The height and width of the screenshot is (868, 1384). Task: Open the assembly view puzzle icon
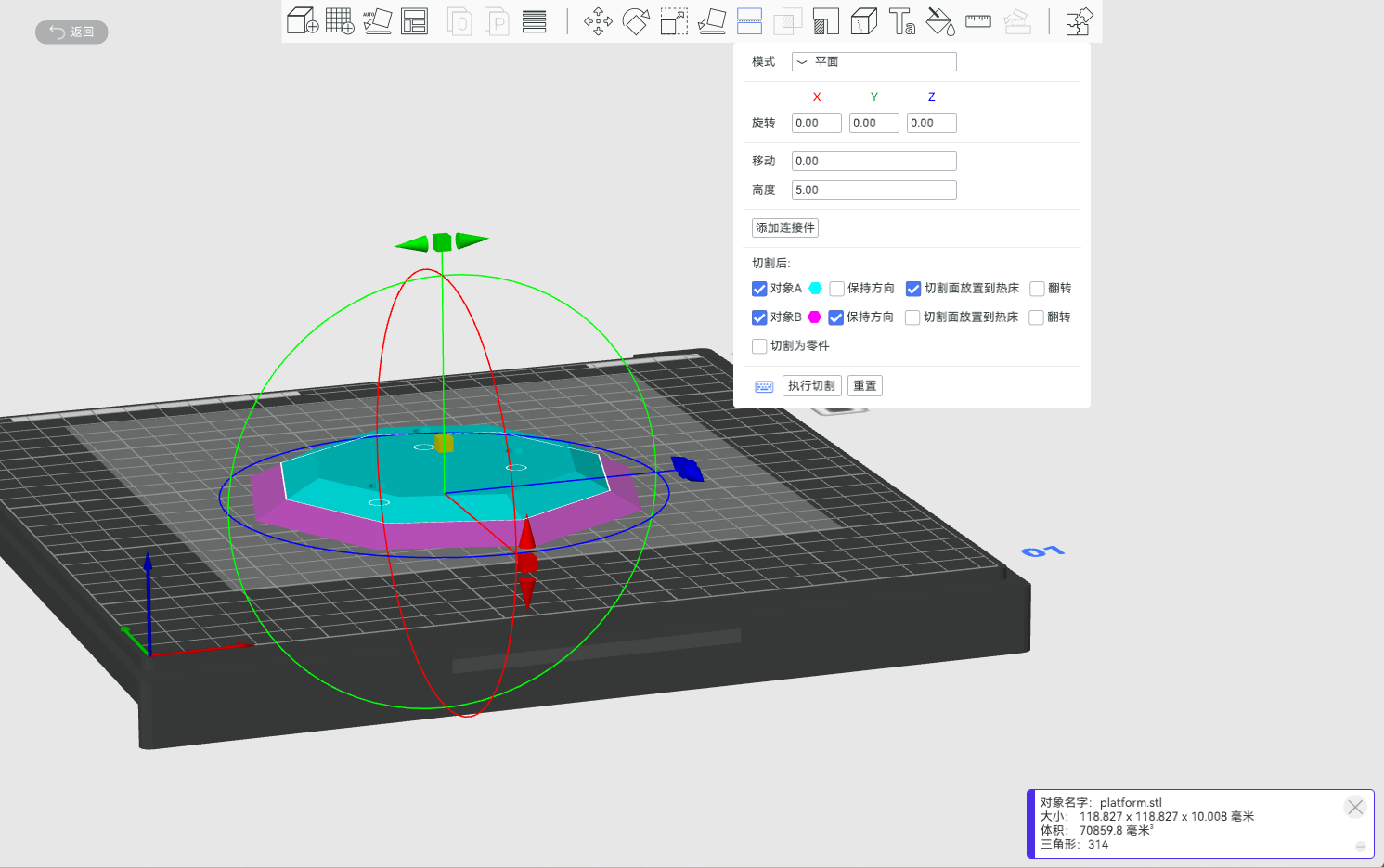(1079, 20)
